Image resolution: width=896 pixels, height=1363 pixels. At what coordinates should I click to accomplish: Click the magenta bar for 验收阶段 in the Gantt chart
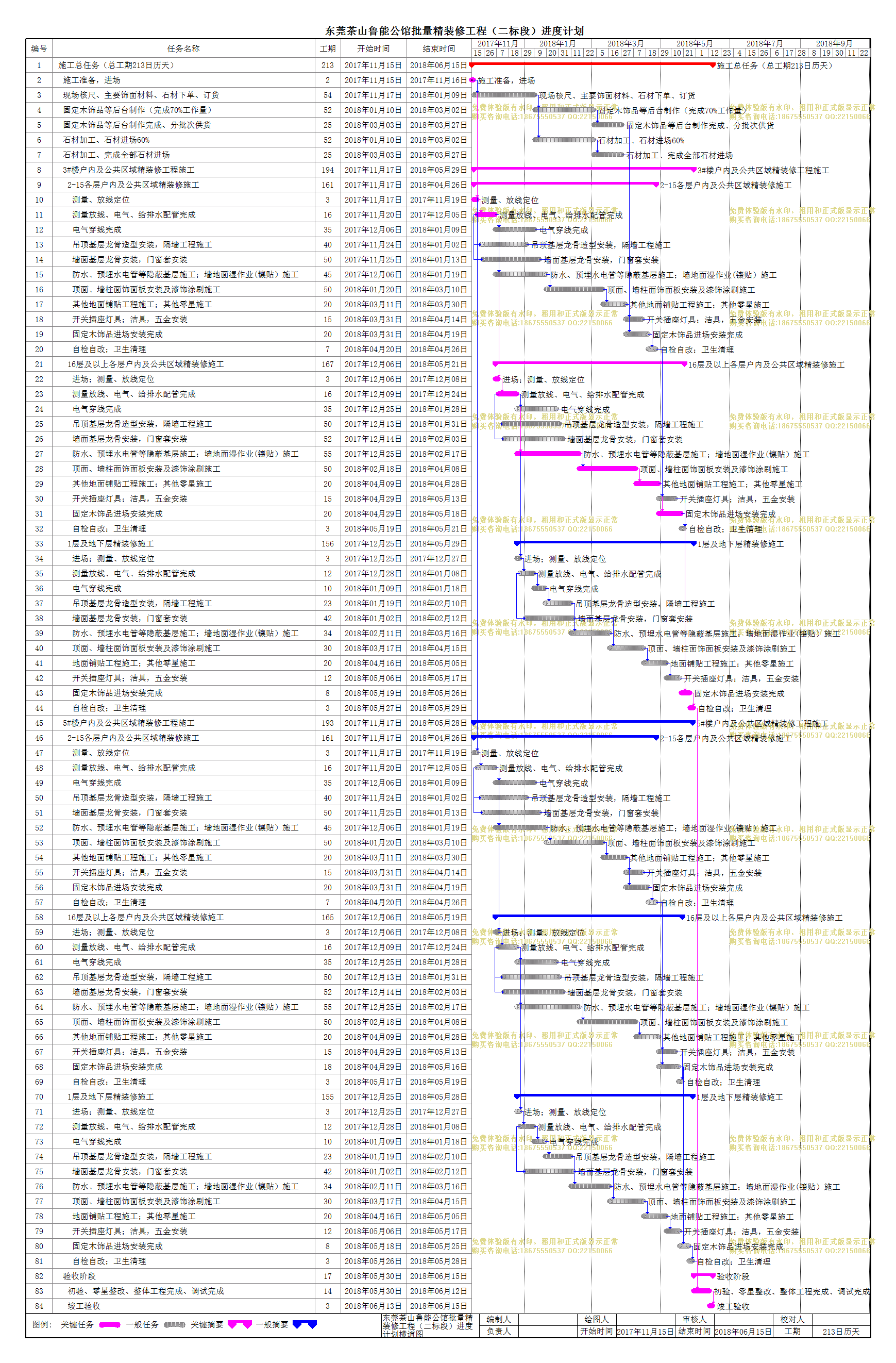[x=703, y=1276]
